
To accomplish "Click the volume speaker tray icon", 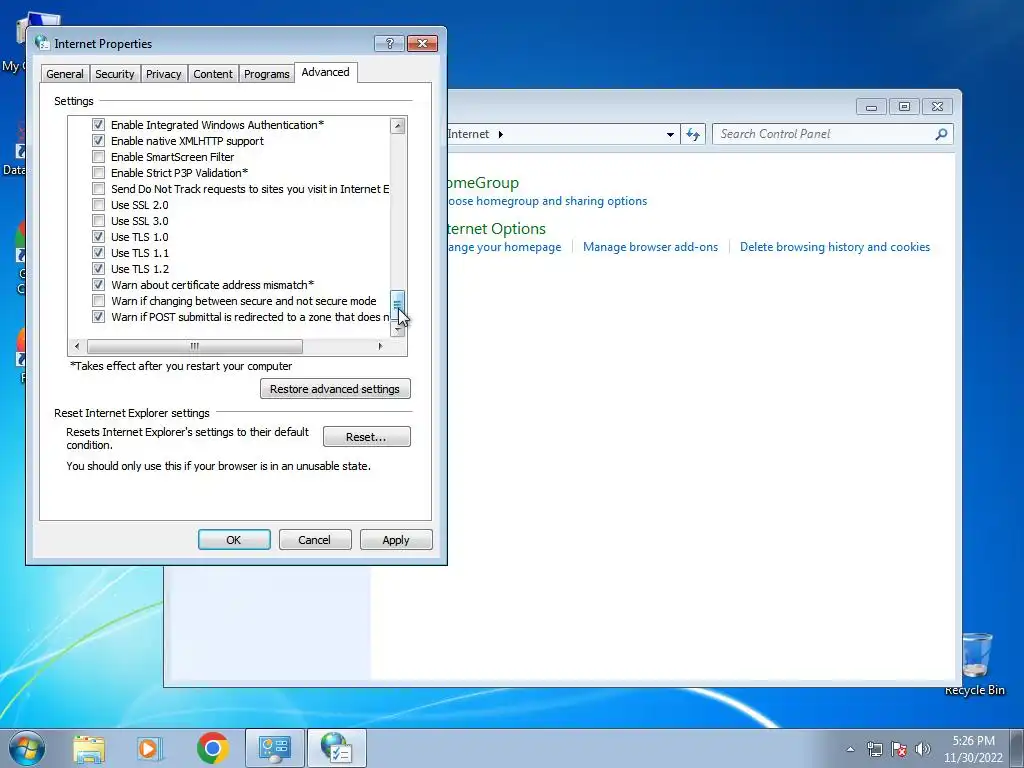I will pyautogui.click(x=923, y=749).
